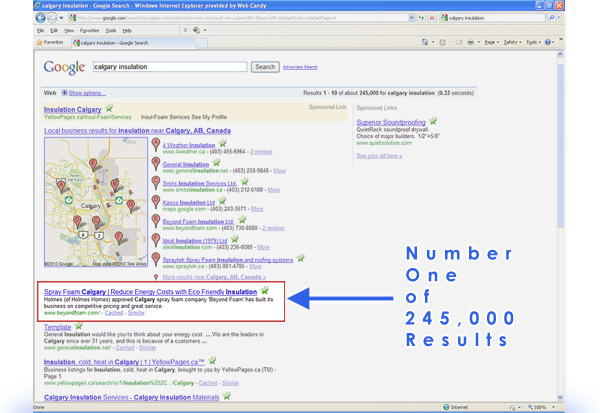
Task: Refresh the page with the green arrows icon
Action: coord(421,18)
